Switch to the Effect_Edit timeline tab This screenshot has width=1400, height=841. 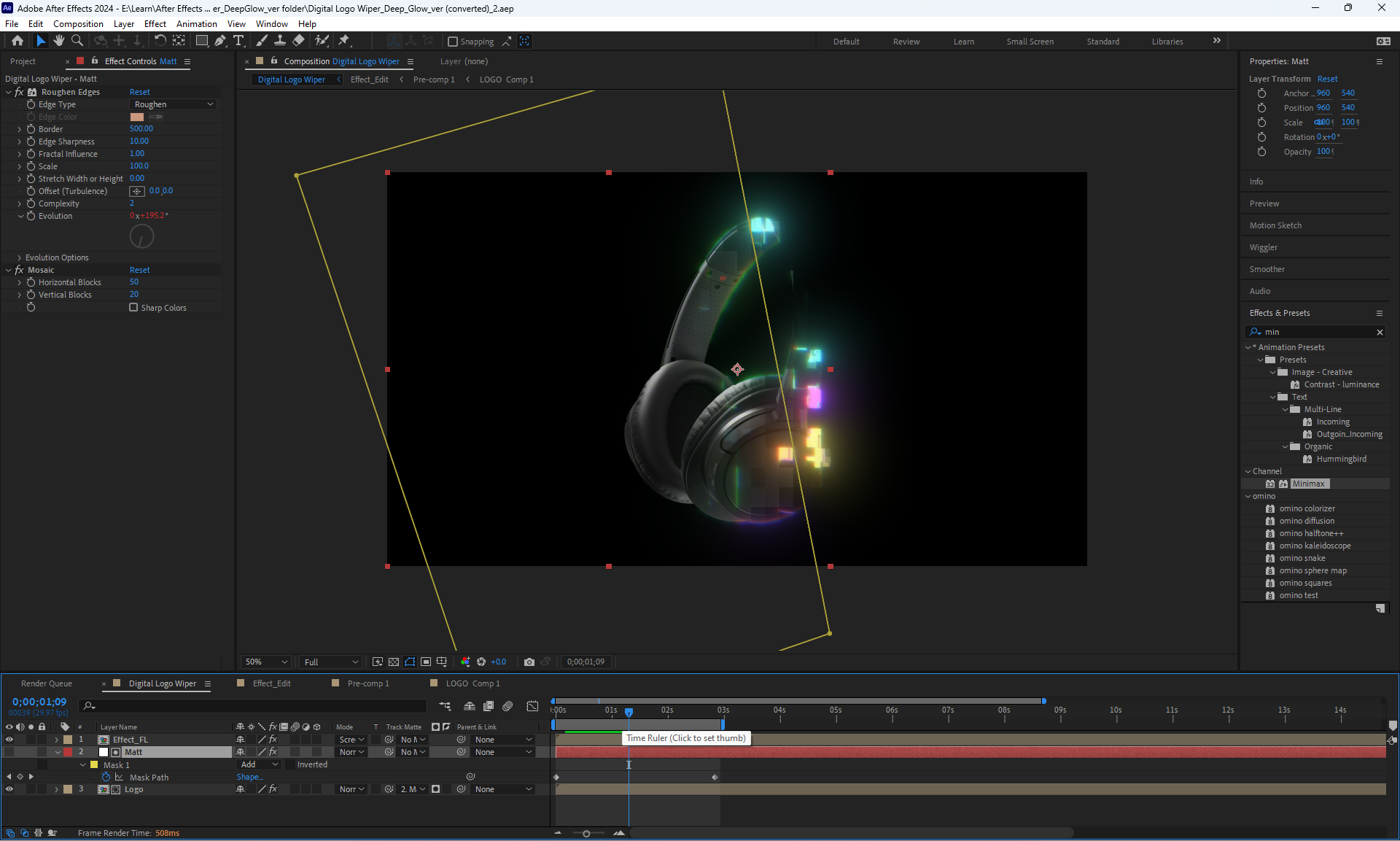[271, 683]
